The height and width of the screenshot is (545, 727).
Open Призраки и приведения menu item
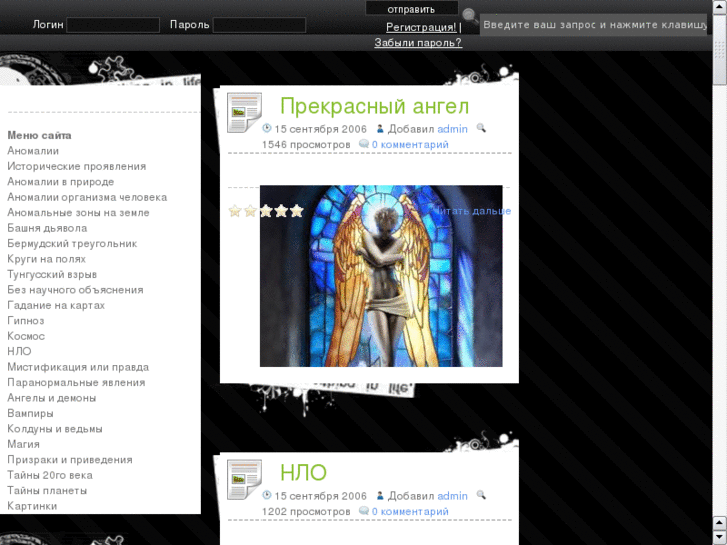[70, 459]
